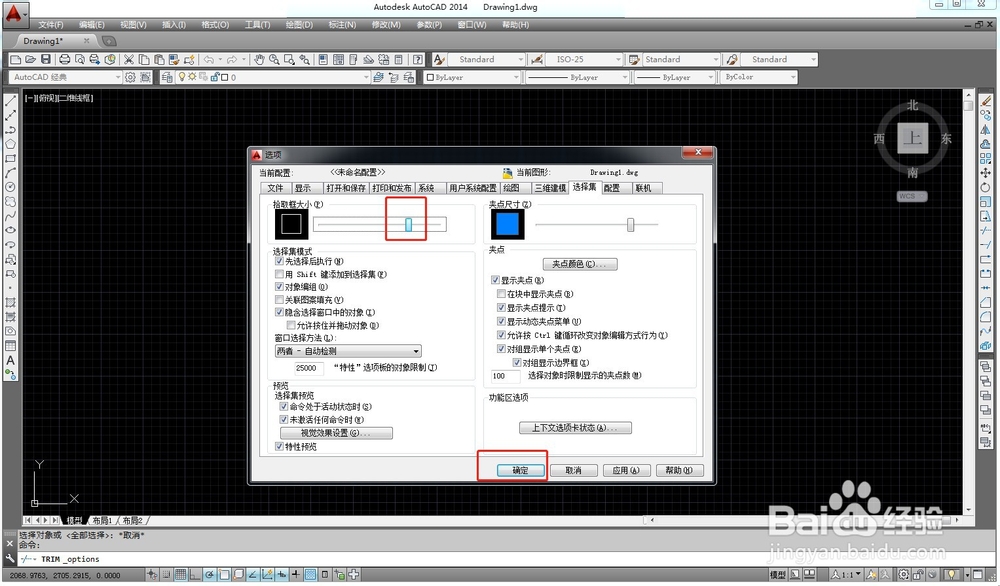Click the 100 grip limit input field
This screenshot has width=1000, height=586.
(506, 376)
